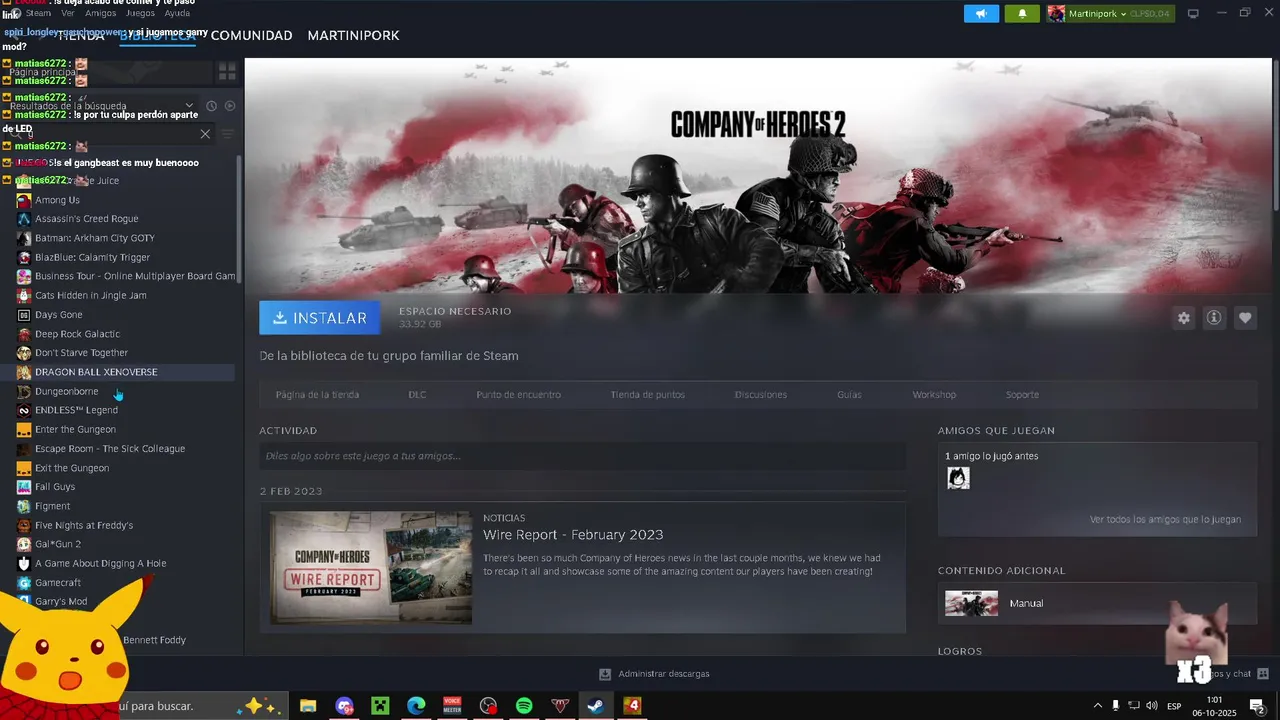Select ENDLESS Legend
Image resolution: width=1280 pixels, height=720 pixels.
pyautogui.click(x=76, y=410)
